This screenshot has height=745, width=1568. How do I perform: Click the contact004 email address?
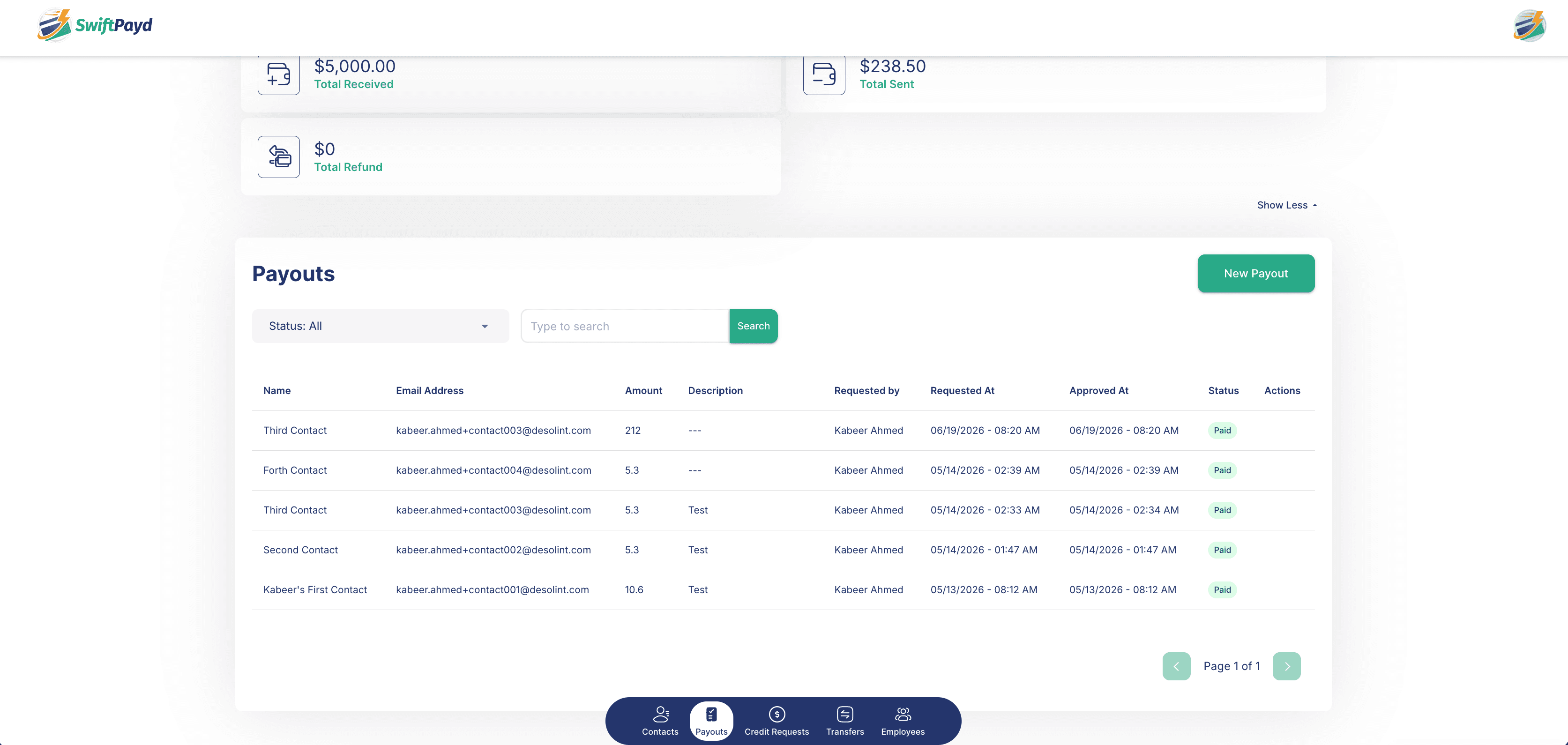[493, 470]
